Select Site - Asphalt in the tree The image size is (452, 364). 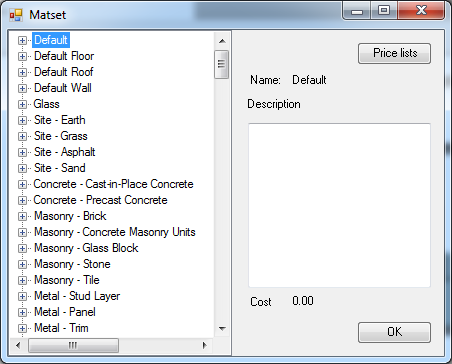point(65,152)
